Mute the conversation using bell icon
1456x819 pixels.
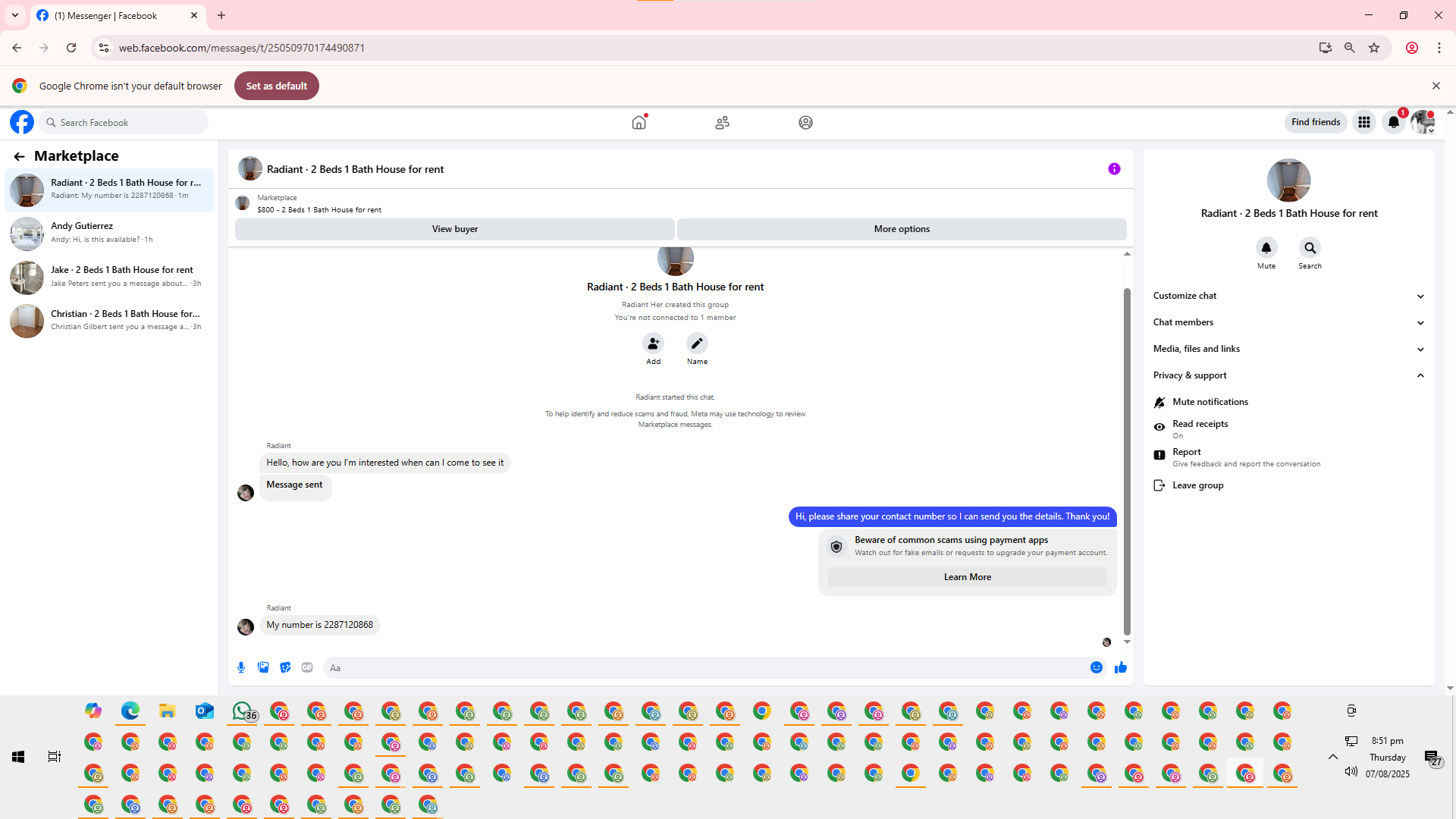tap(1266, 248)
